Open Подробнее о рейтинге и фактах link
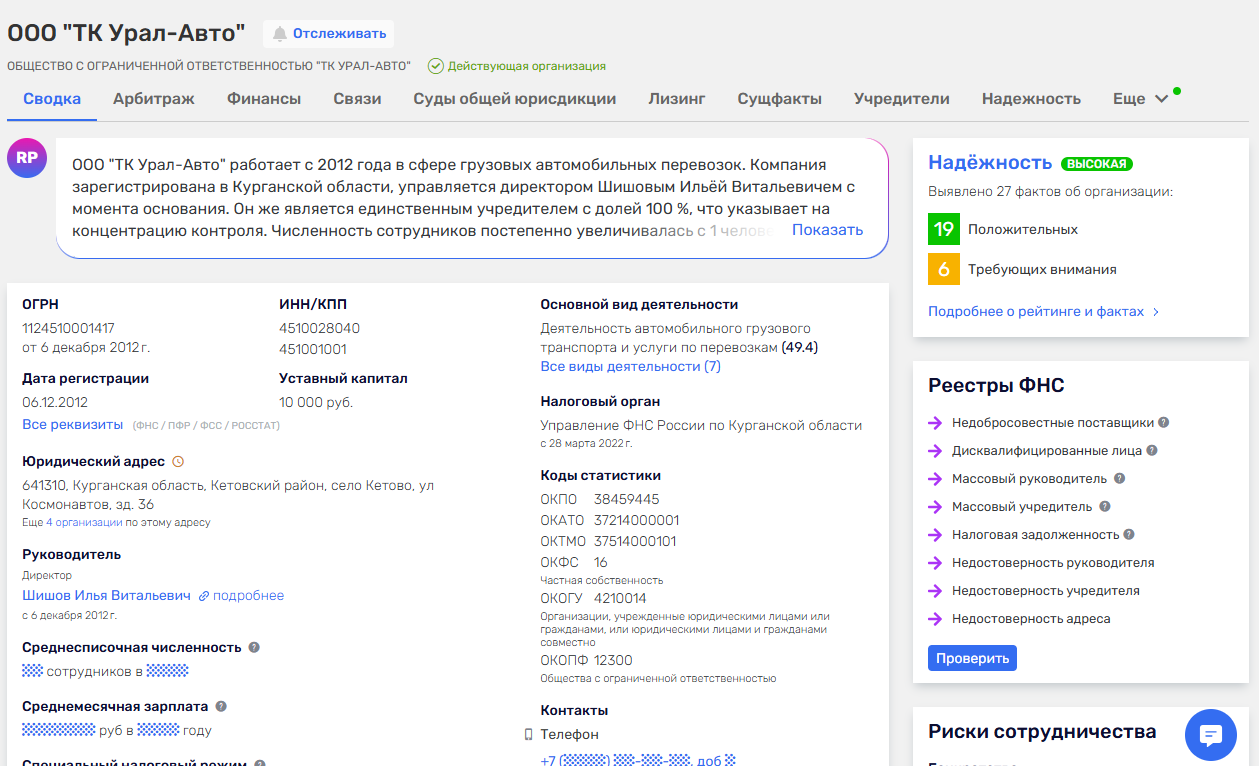The image size is (1259, 766). point(1036,312)
